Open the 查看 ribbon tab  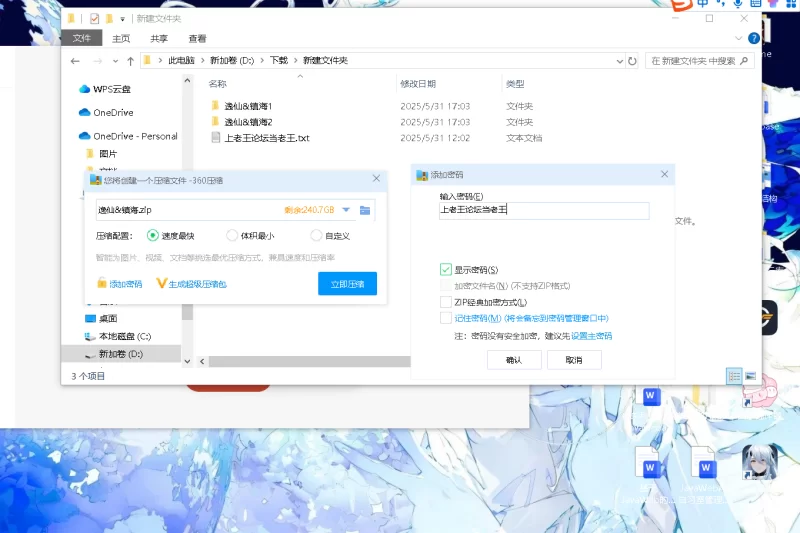(197, 38)
